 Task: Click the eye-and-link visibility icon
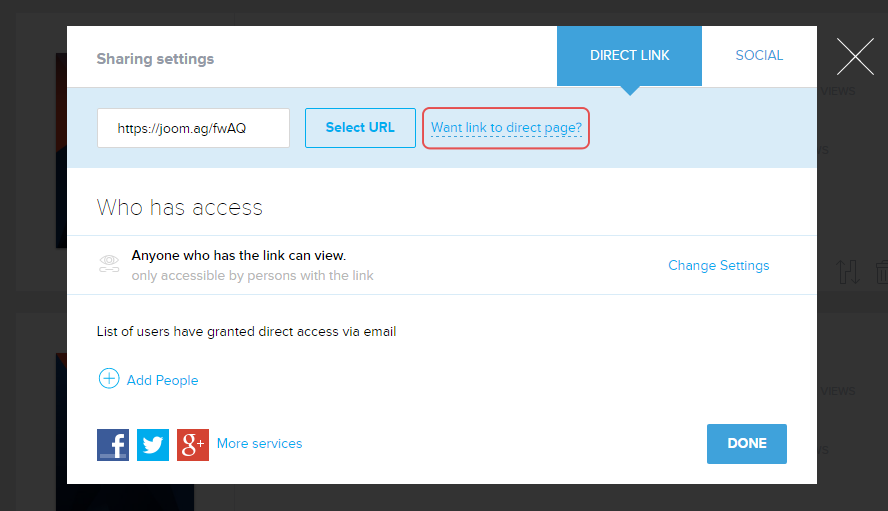(109, 264)
